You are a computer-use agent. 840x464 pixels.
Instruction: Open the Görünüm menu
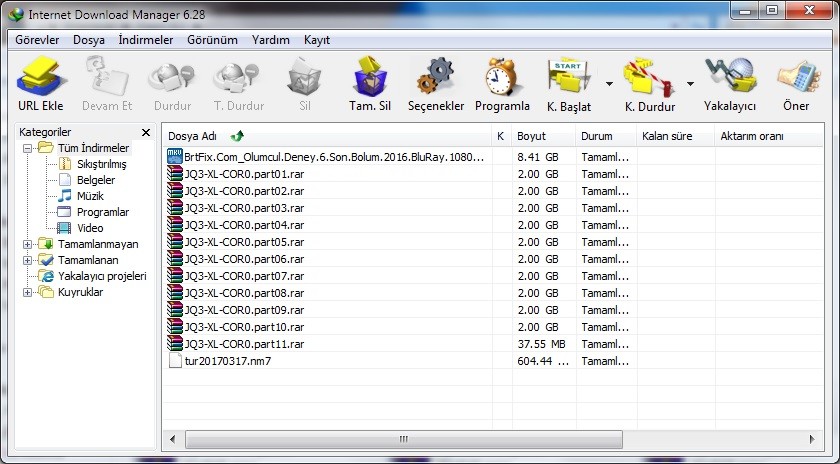[x=212, y=40]
